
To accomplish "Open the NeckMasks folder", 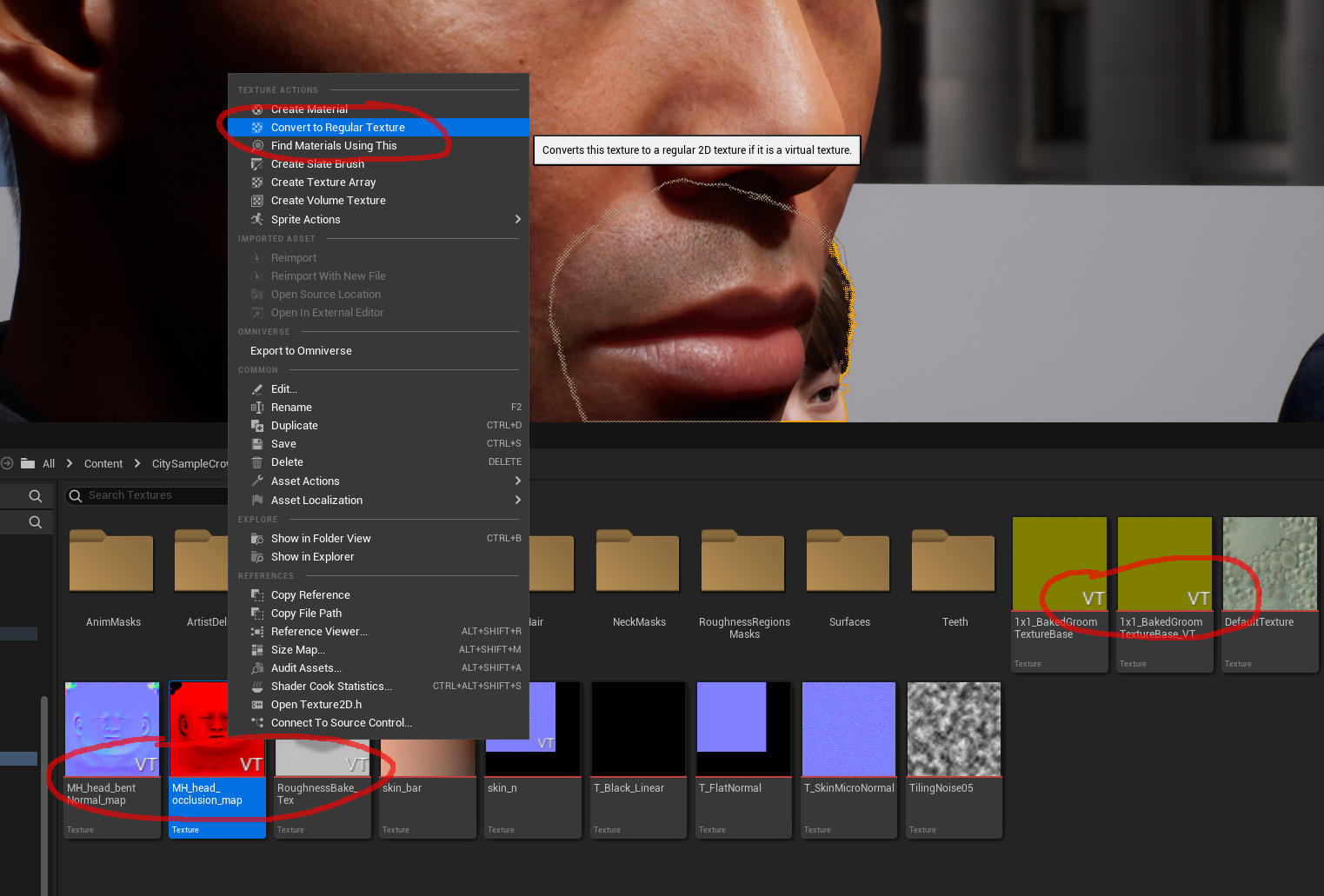I will 639,578.
